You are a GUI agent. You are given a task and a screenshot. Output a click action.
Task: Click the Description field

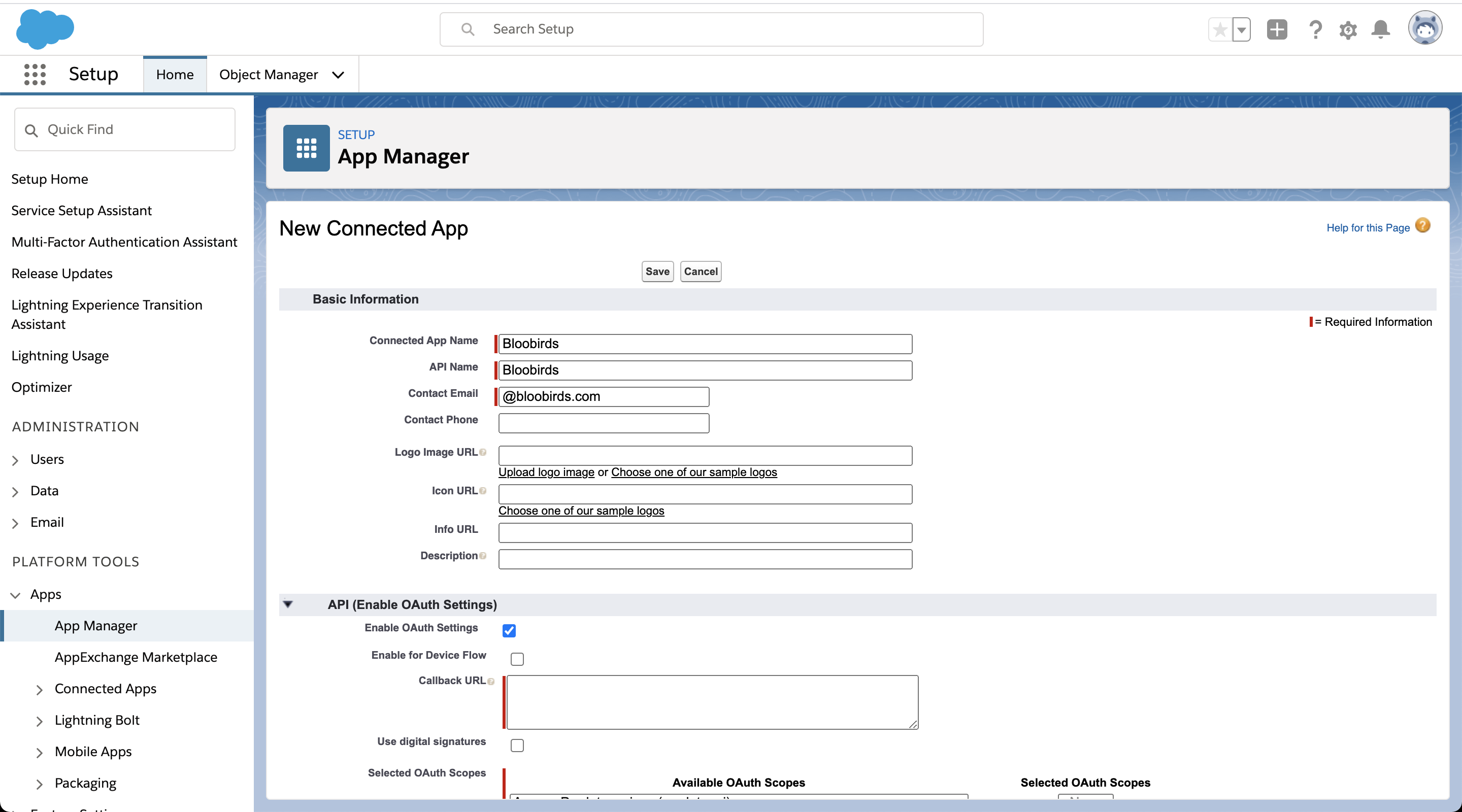pos(705,559)
